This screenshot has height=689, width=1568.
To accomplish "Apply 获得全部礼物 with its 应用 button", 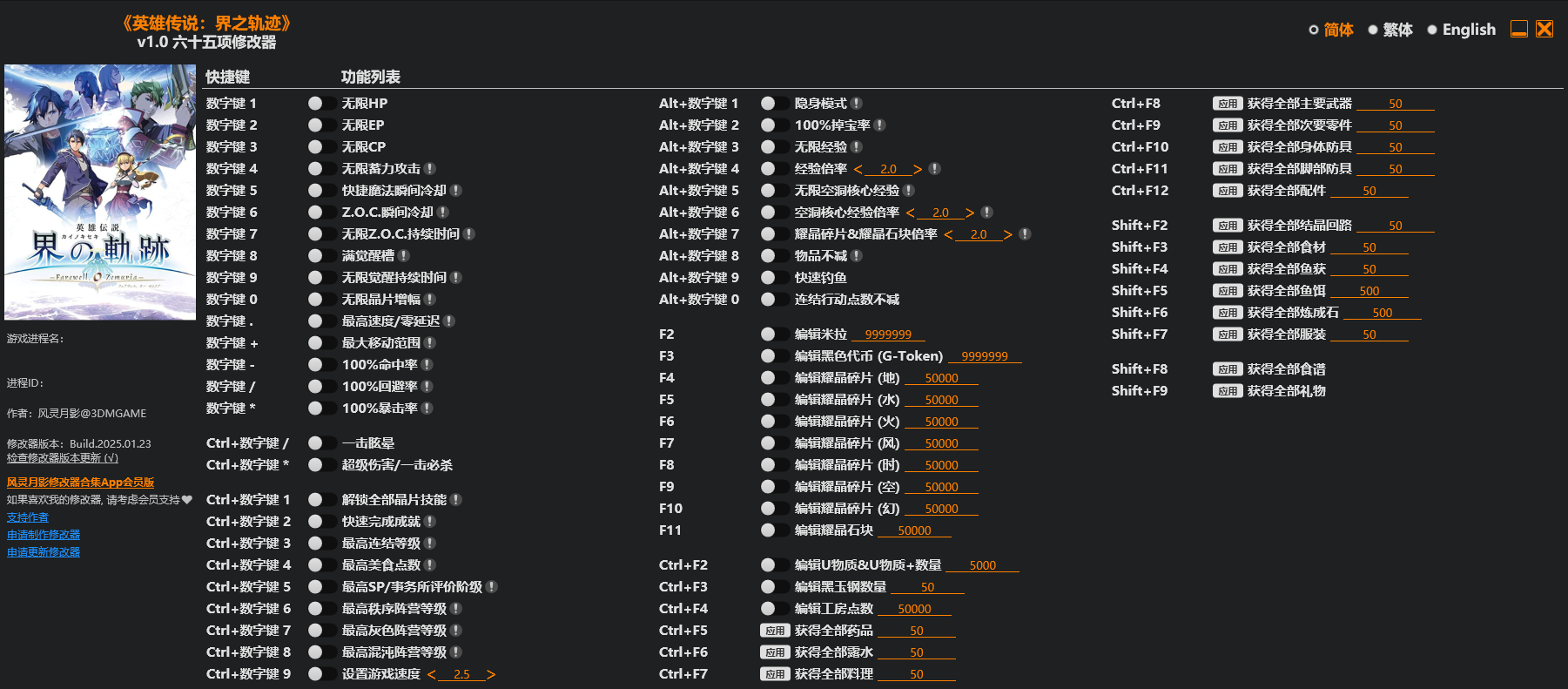I will click(1228, 391).
